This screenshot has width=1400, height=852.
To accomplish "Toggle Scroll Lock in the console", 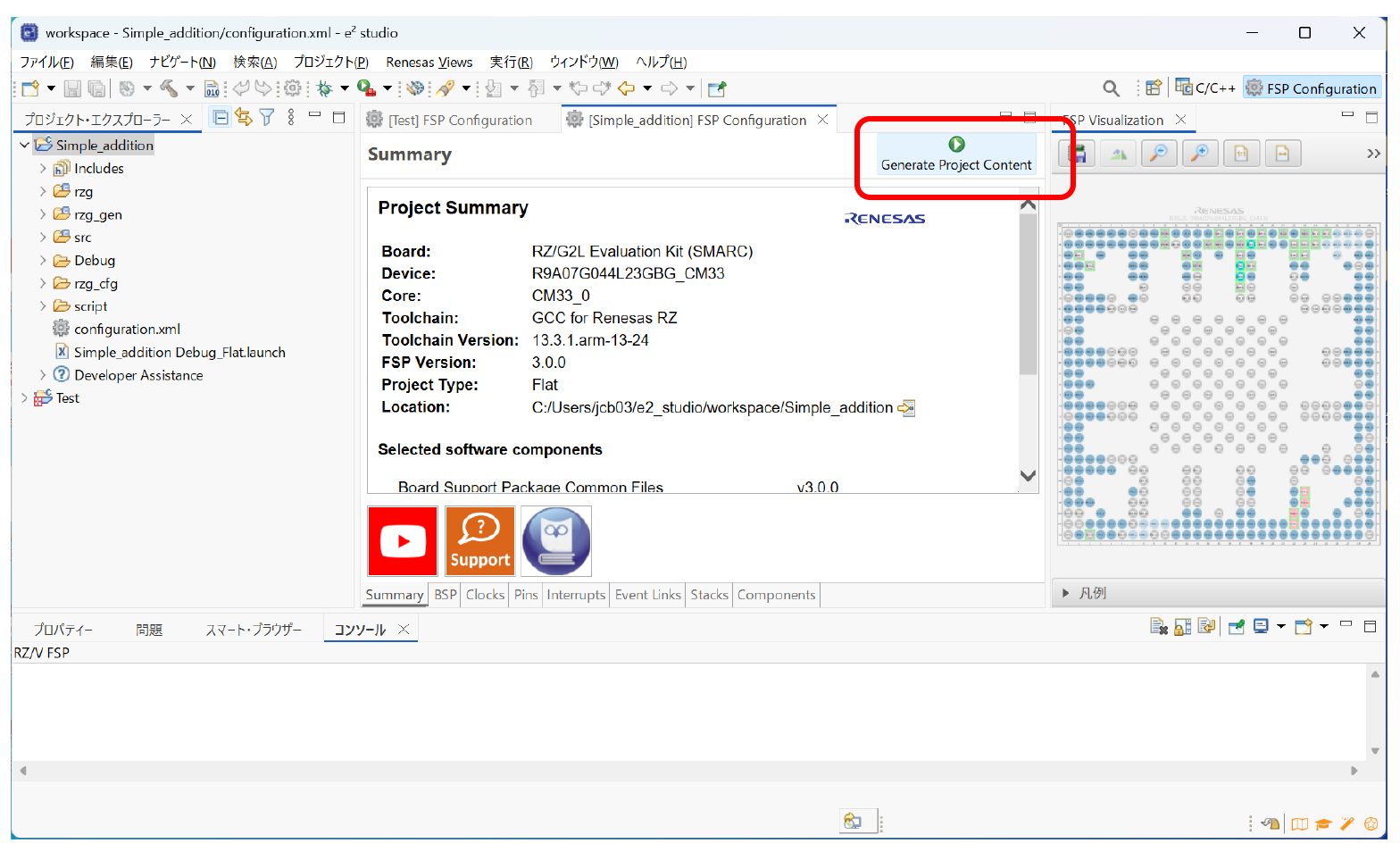I will pos(1182,627).
